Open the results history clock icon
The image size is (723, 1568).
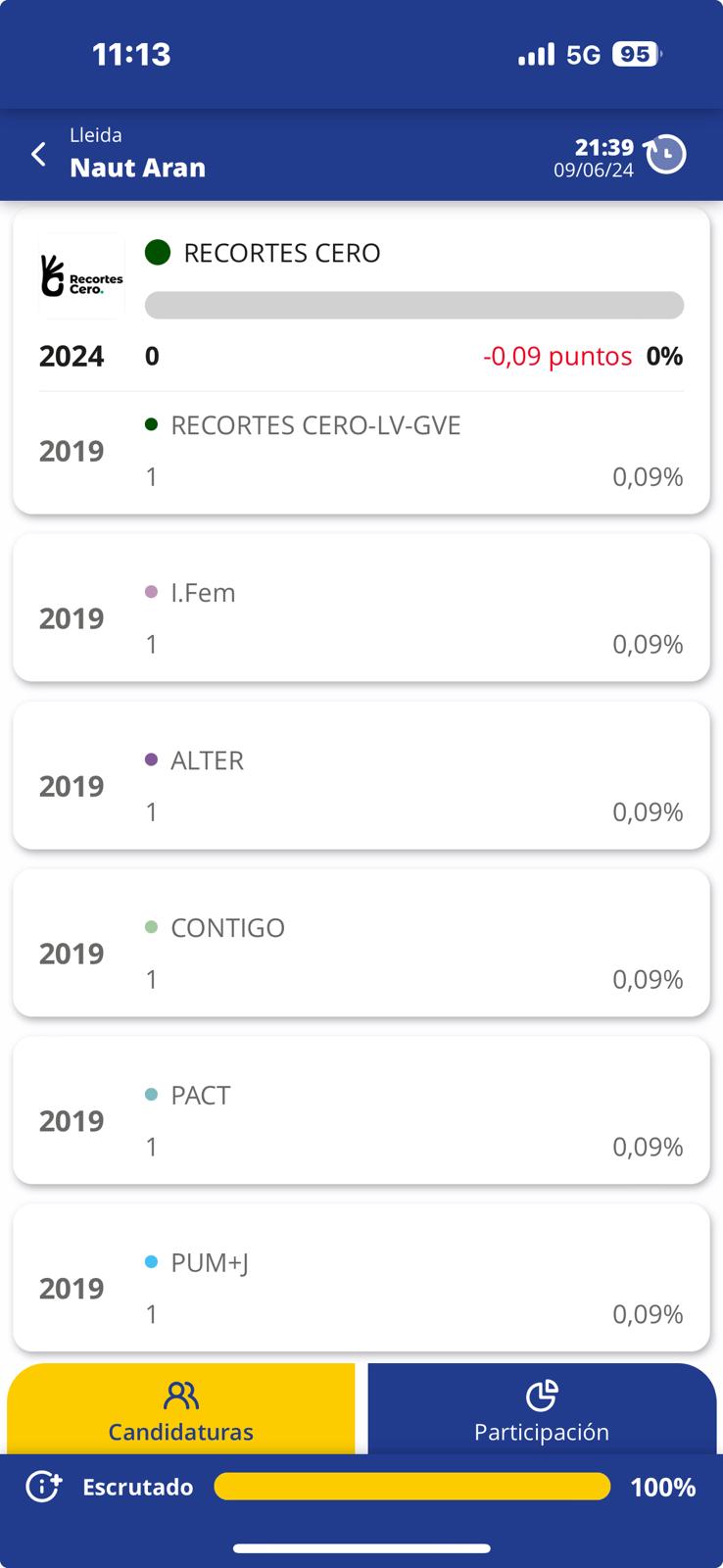pyautogui.click(x=666, y=154)
